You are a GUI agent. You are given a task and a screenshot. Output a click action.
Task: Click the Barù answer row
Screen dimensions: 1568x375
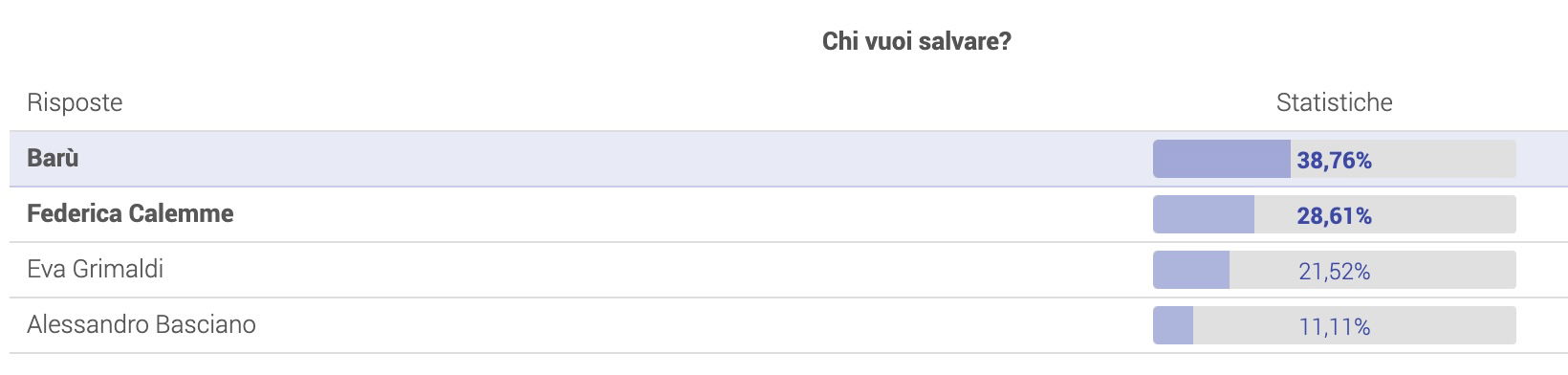[x=789, y=159]
